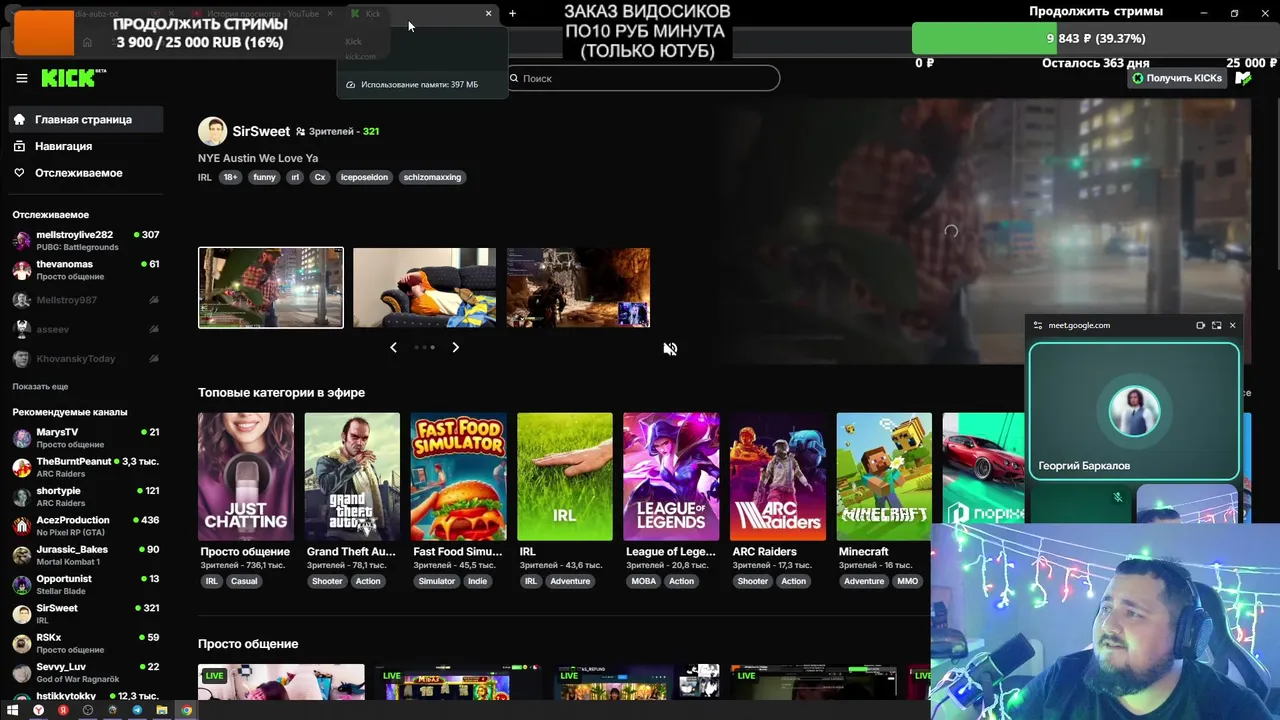The height and width of the screenshot is (720, 1280).
Task: Open Главная страница in sidebar
Action: (86, 119)
